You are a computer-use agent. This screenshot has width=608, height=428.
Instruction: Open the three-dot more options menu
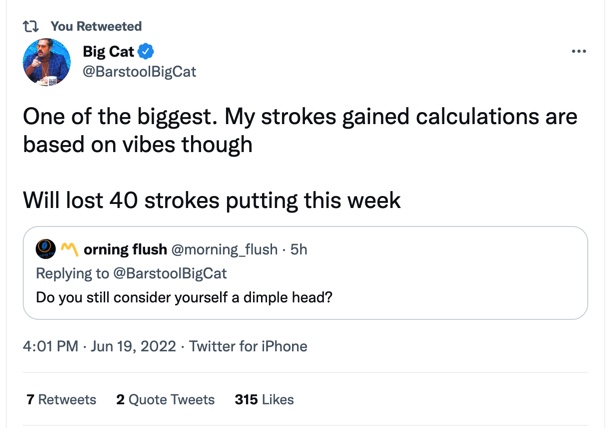point(578,51)
